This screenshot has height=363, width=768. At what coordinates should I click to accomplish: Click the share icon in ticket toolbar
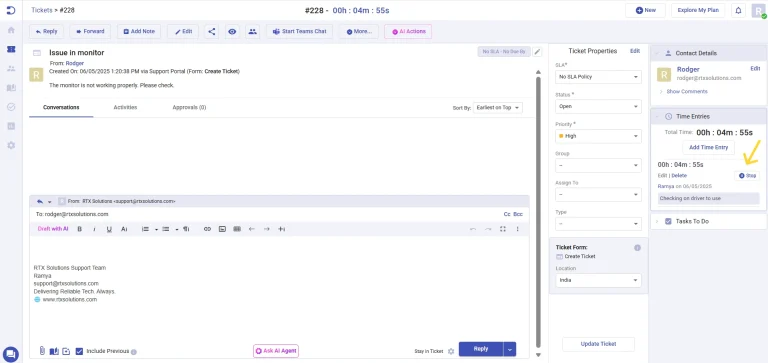tap(212, 31)
